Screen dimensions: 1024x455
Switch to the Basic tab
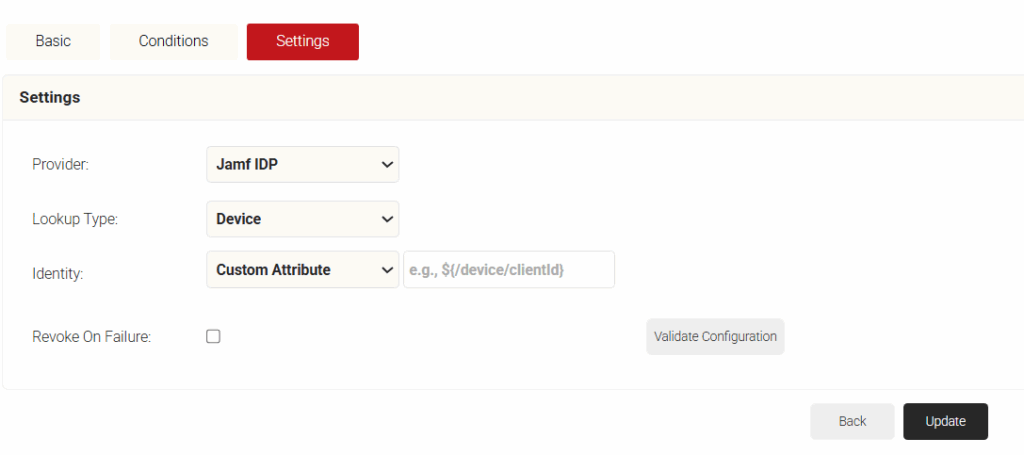pyautogui.click(x=53, y=41)
